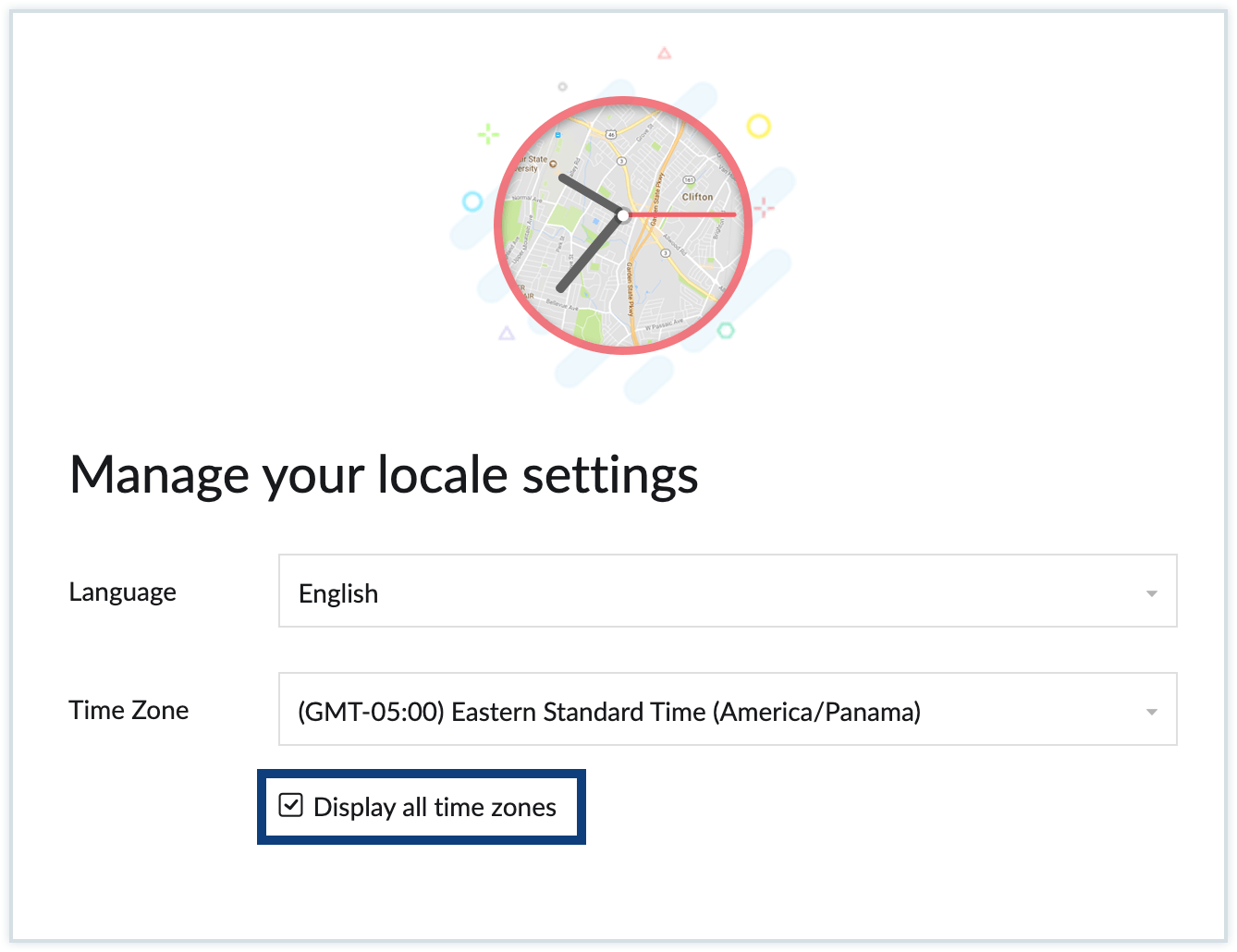Click the blue circle outline left of the clock
Viewport: 1237px width, 952px height.
coord(472,201)
